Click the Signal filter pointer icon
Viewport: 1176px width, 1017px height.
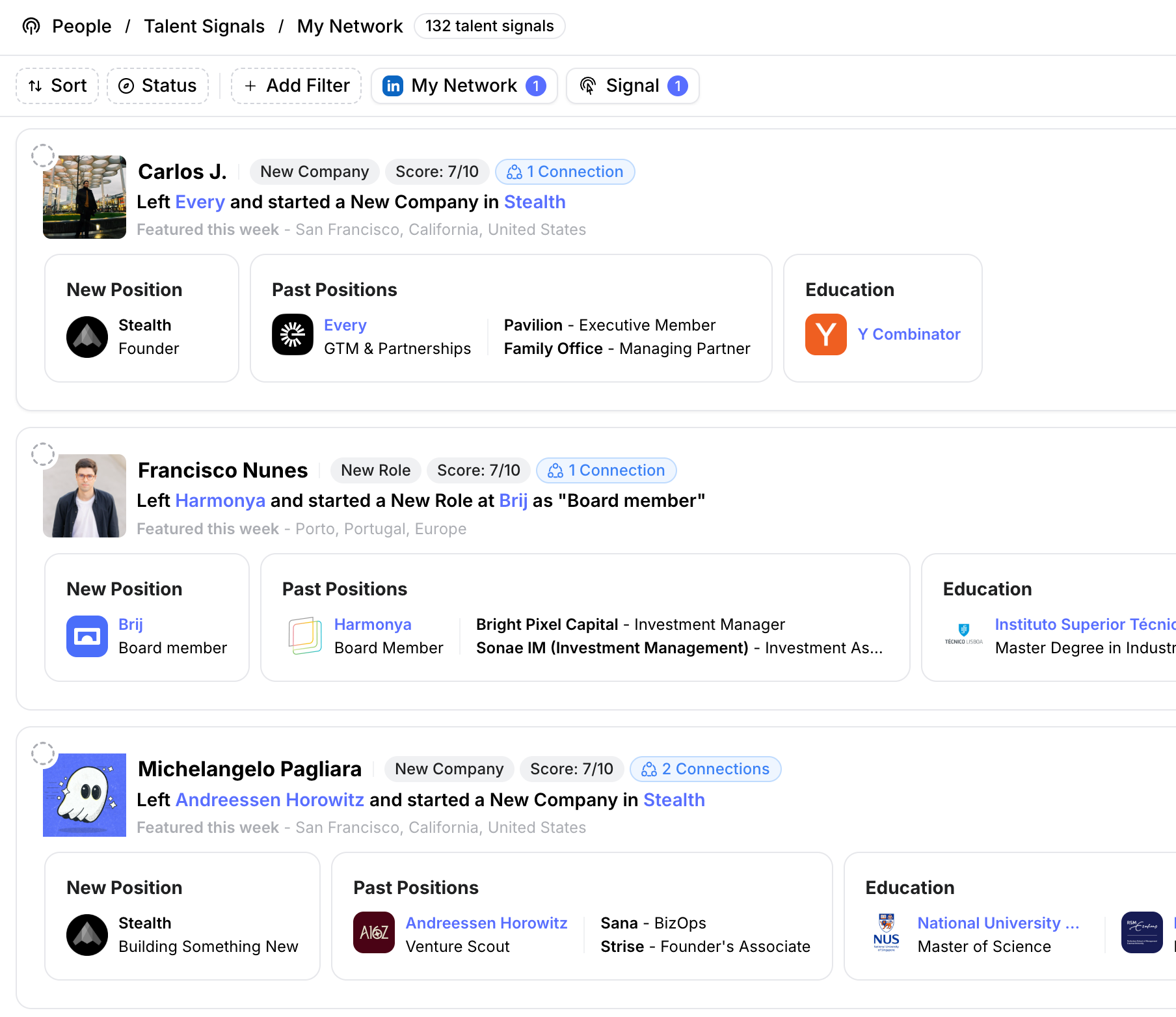[x=588, y=86]
